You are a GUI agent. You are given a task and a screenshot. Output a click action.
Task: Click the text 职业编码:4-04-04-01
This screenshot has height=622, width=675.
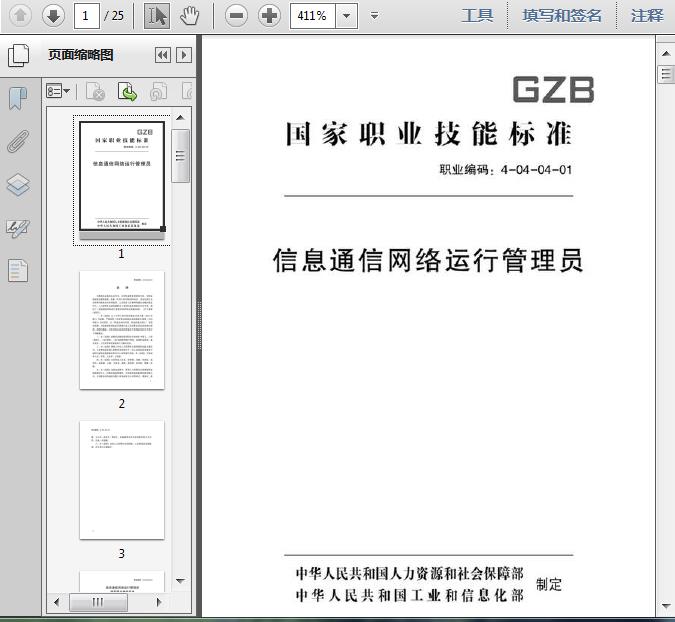(506, 170)
